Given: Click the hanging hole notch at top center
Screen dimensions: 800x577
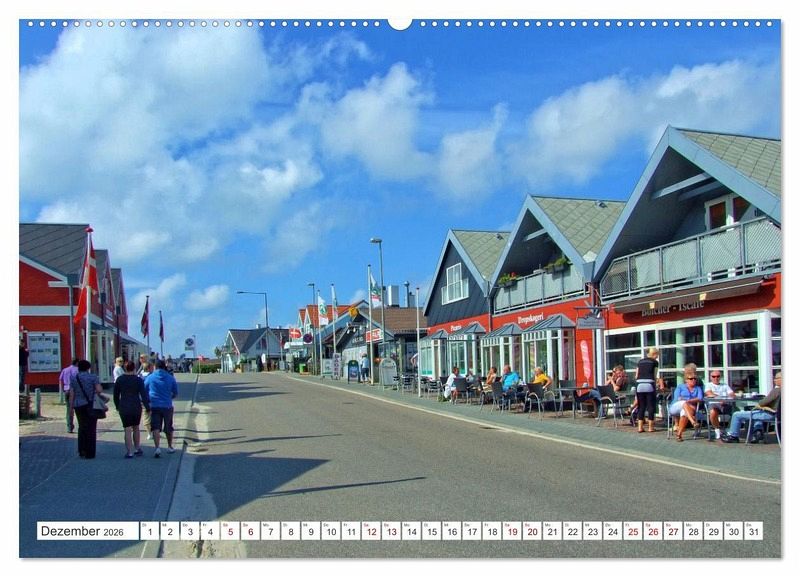Looking at the screenshot, I should click(x=400, y=23).
